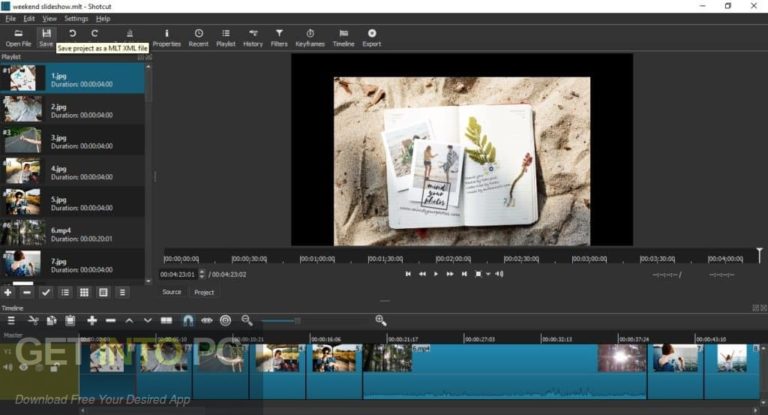The image size is (768, 415).
Task: Show the Recent files panel
Action: (198, 38)
